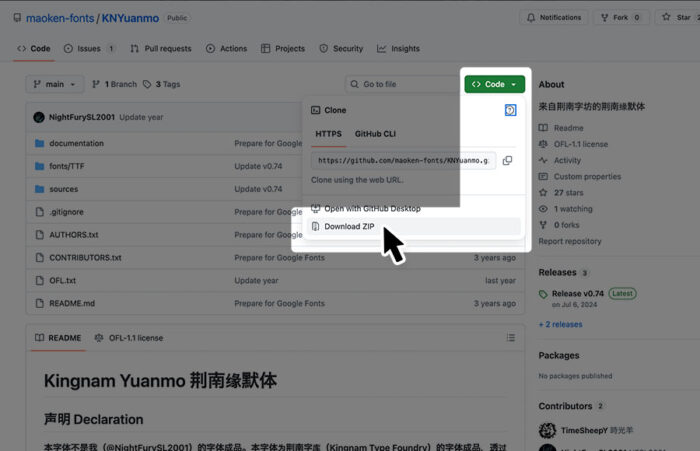This screenshot has height=451, width=700.
Task: Switch to the GitHub CLI tab
Action: pos(375,134)
